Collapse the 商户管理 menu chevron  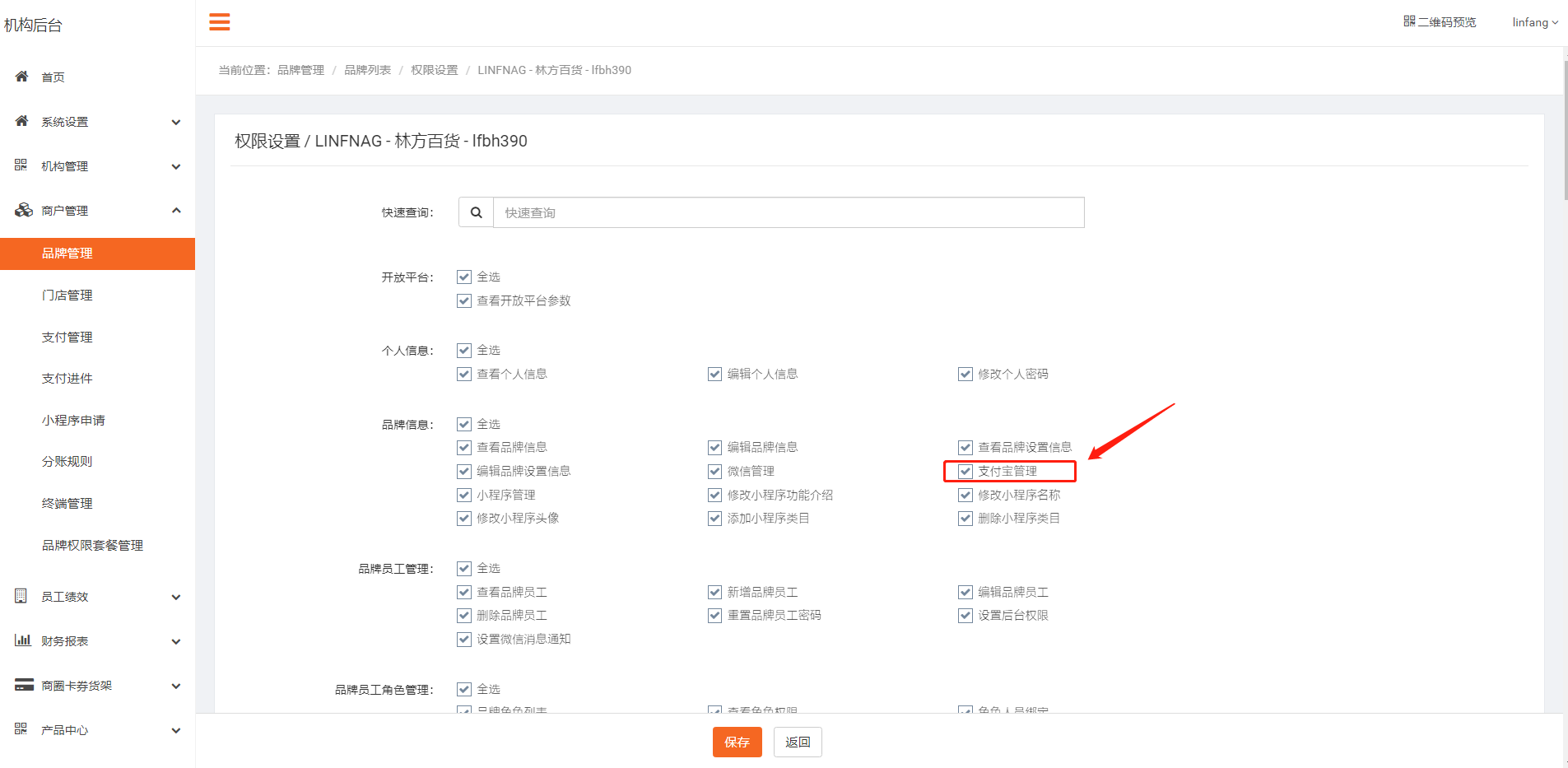[176, 210]
